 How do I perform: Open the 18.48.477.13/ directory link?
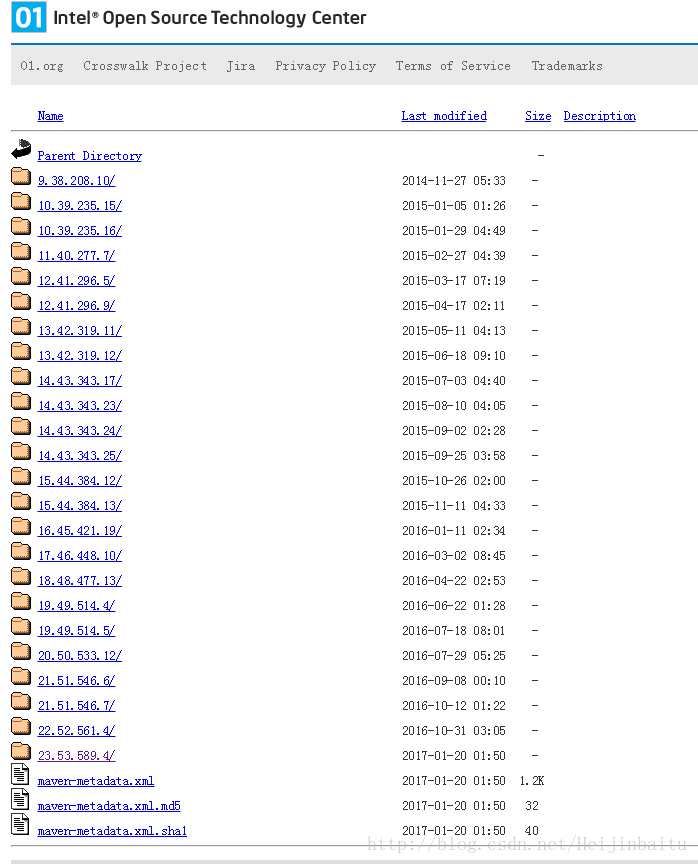coord(80,581)
